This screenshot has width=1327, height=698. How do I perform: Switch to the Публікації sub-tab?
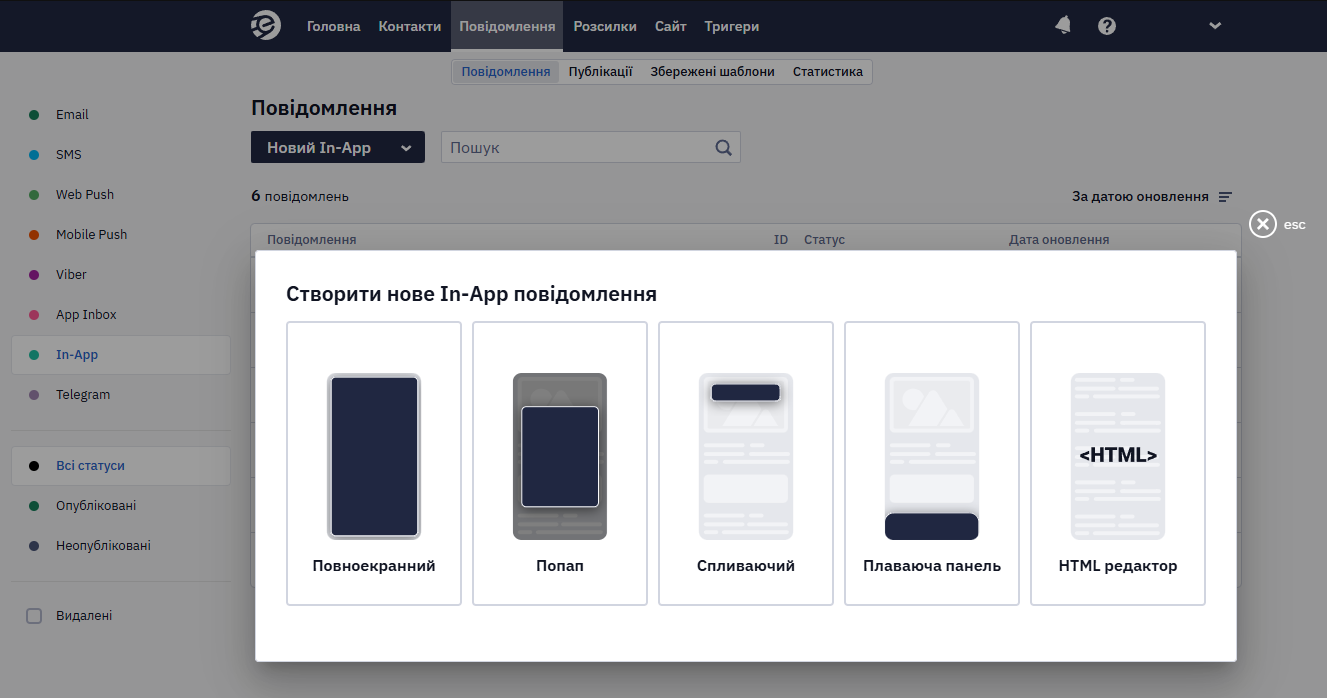[601, 72]
